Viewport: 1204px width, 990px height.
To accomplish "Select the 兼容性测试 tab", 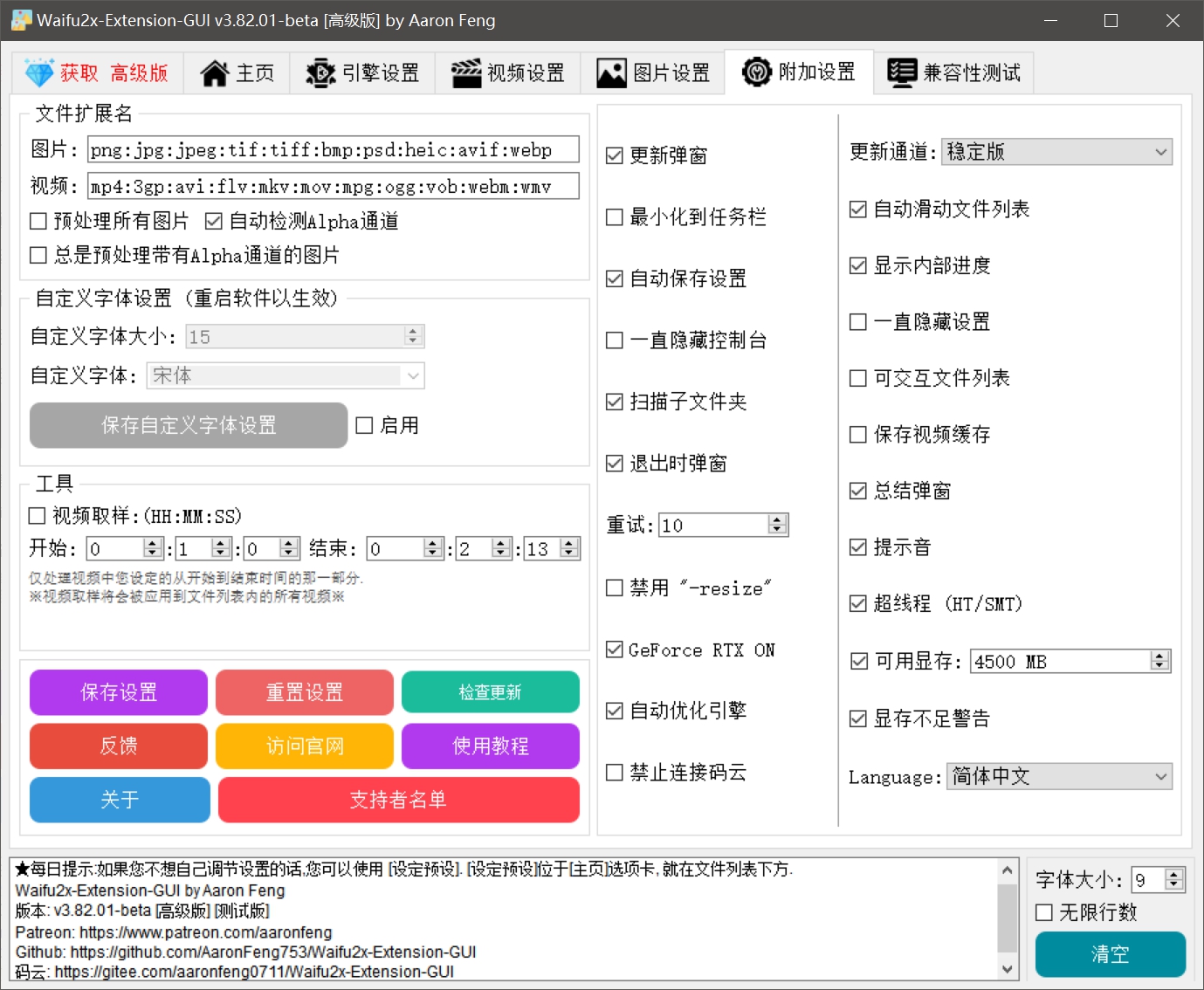I will coord(953,72).
